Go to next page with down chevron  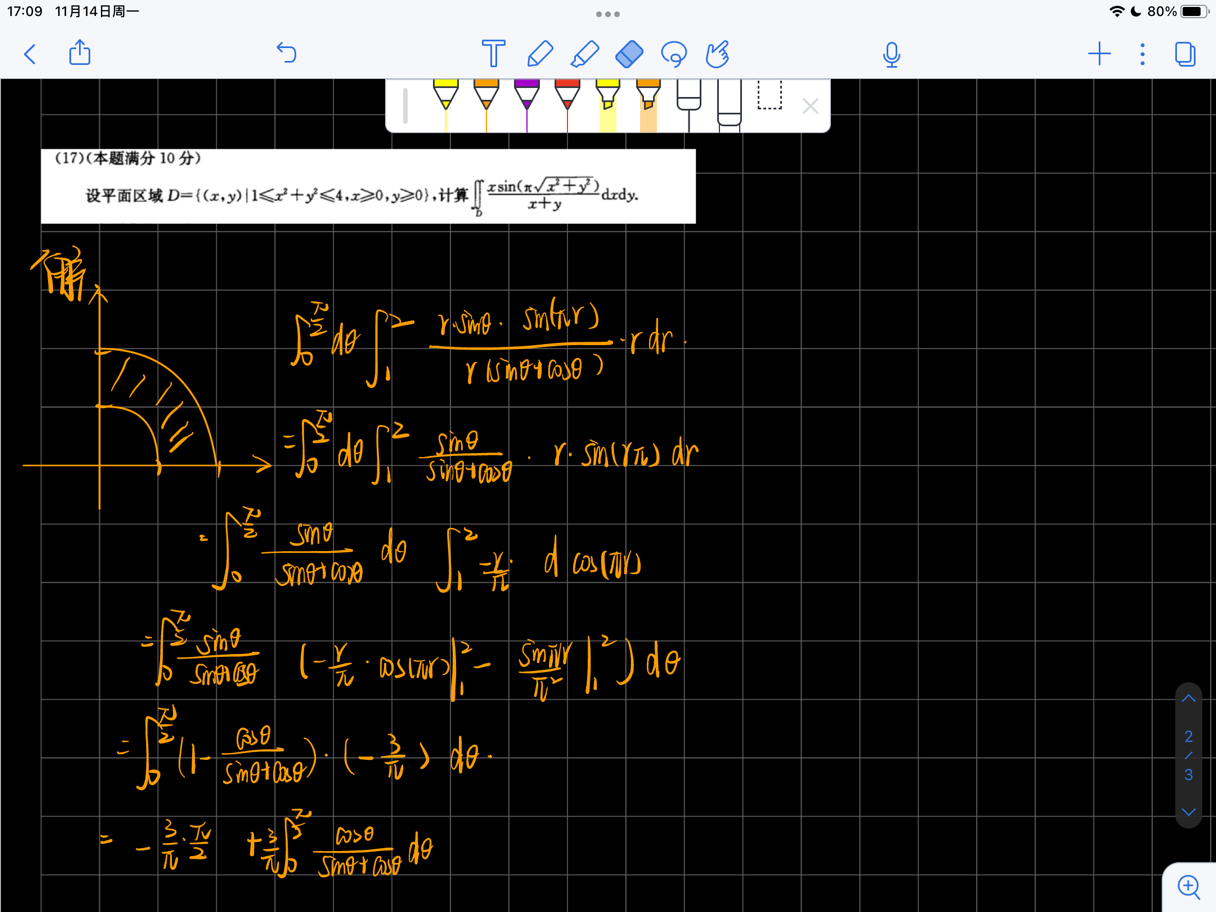coord(1188,812)
